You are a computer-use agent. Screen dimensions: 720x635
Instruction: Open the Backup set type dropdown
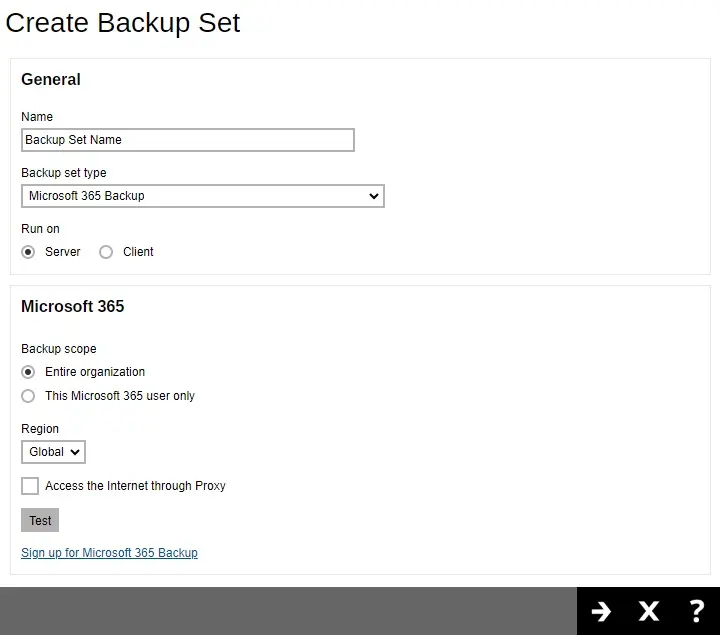click(x=202, y=196)
